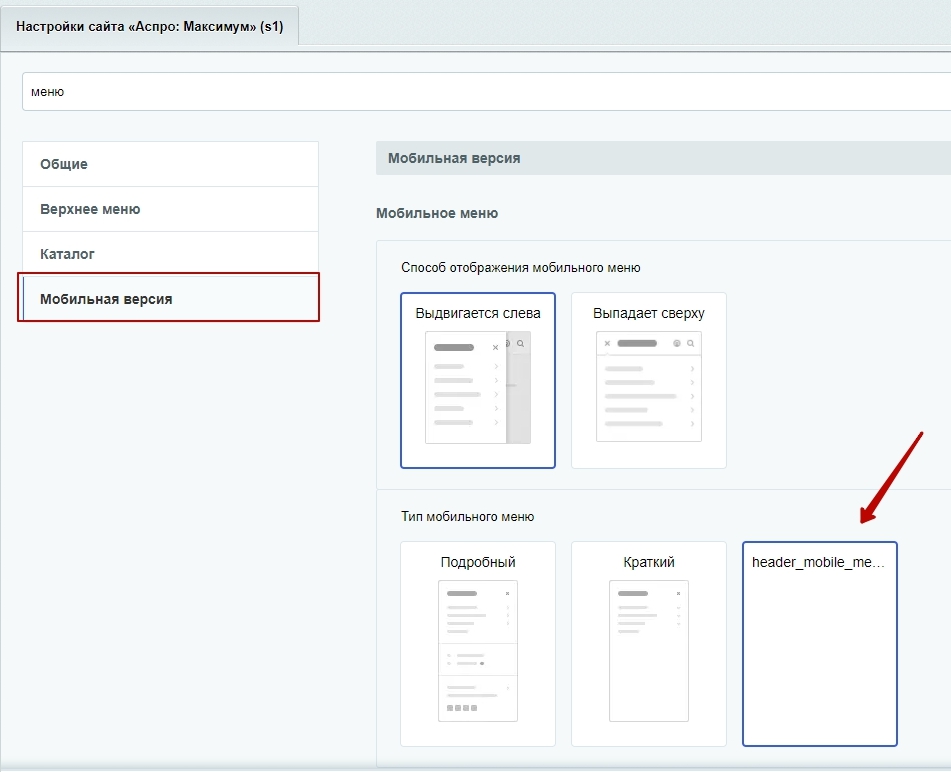
Task: Click the drop-from-top menu preview image
Action: tap(648, 388)
